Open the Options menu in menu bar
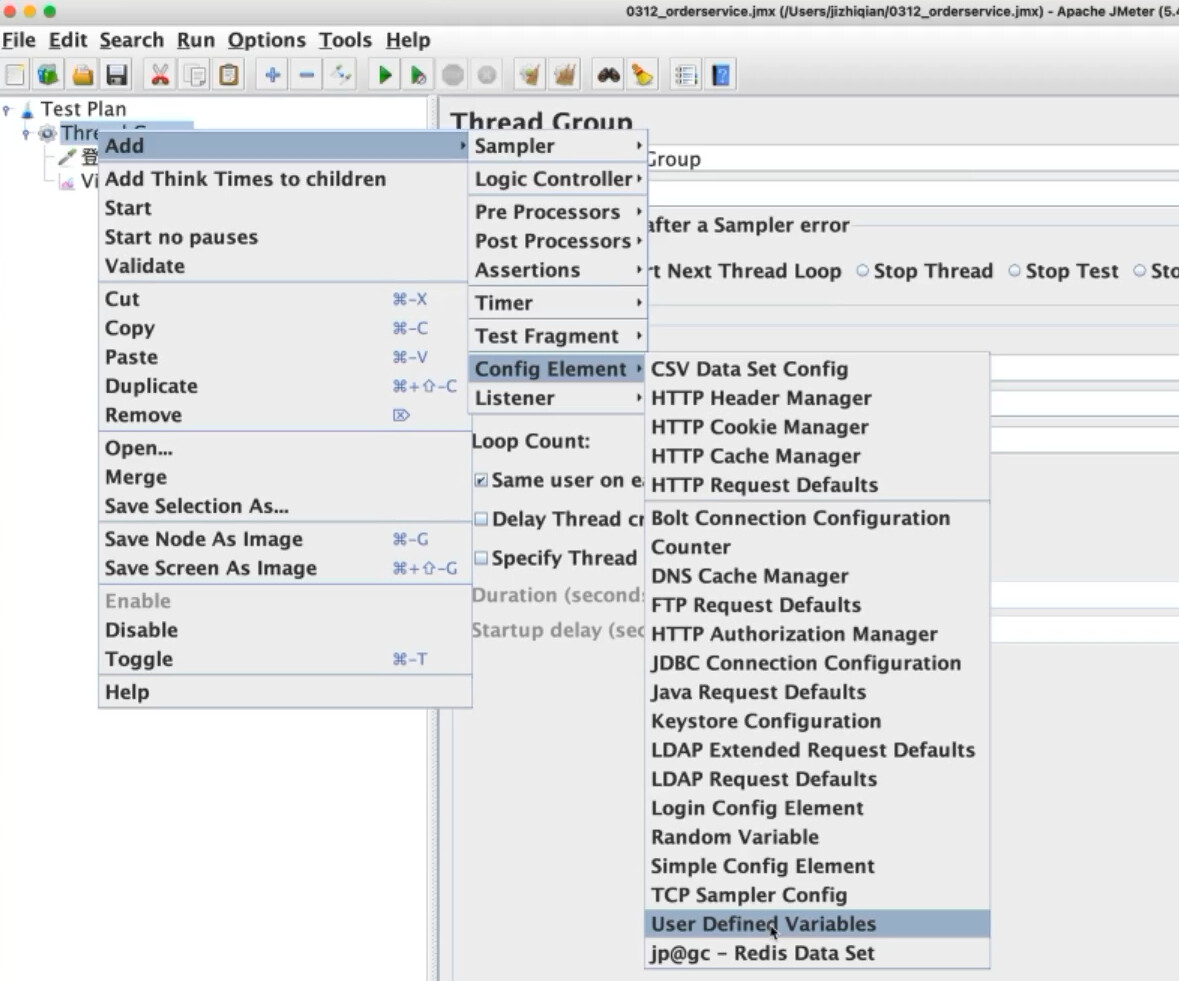Screen dimensions: 1179x981 click(266, 40)
